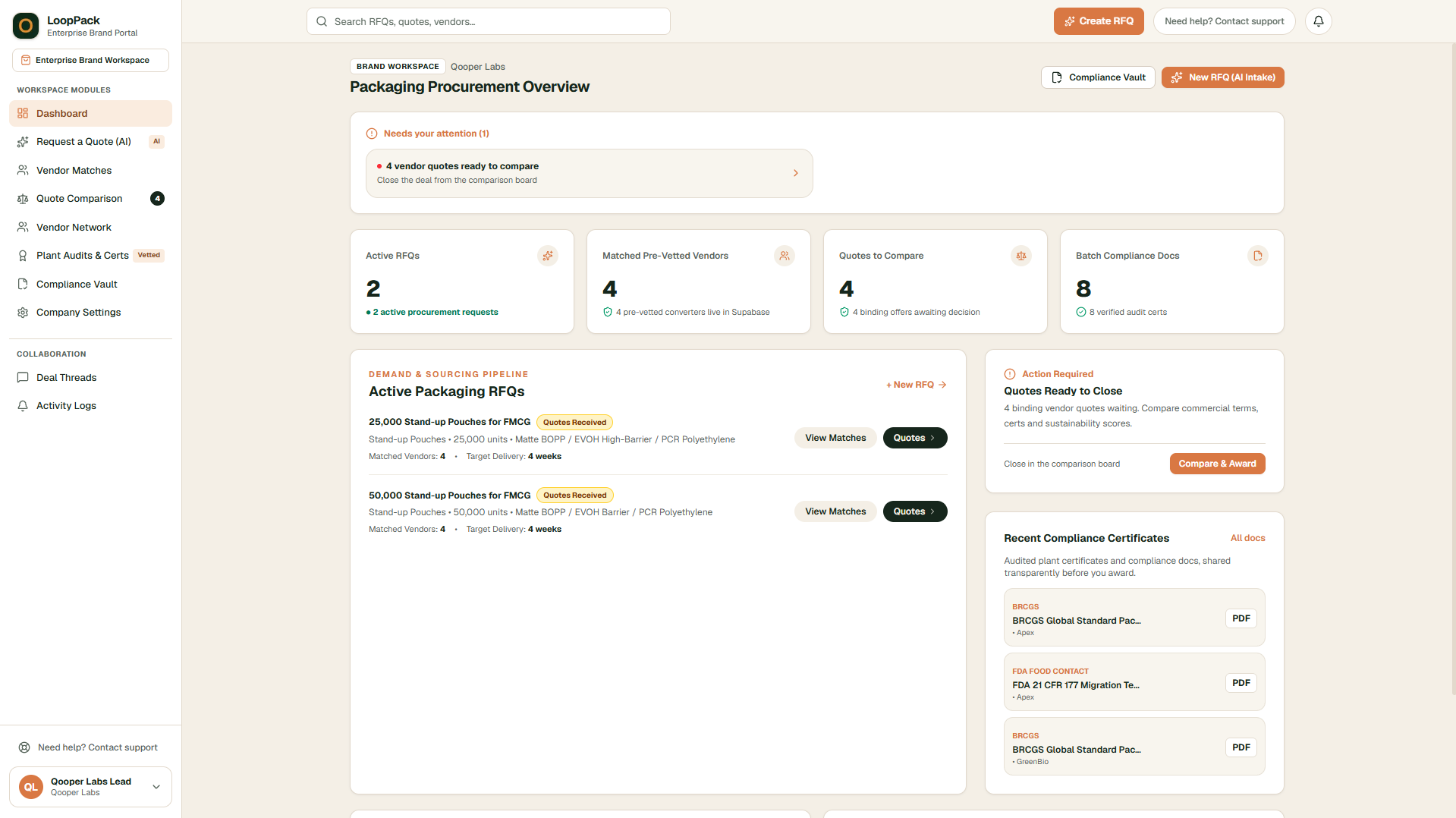The width and height of the screenshot is (1456, 818).
Task: Open the Enterprise Brand Workspace selector
Action: click(90, 60)
